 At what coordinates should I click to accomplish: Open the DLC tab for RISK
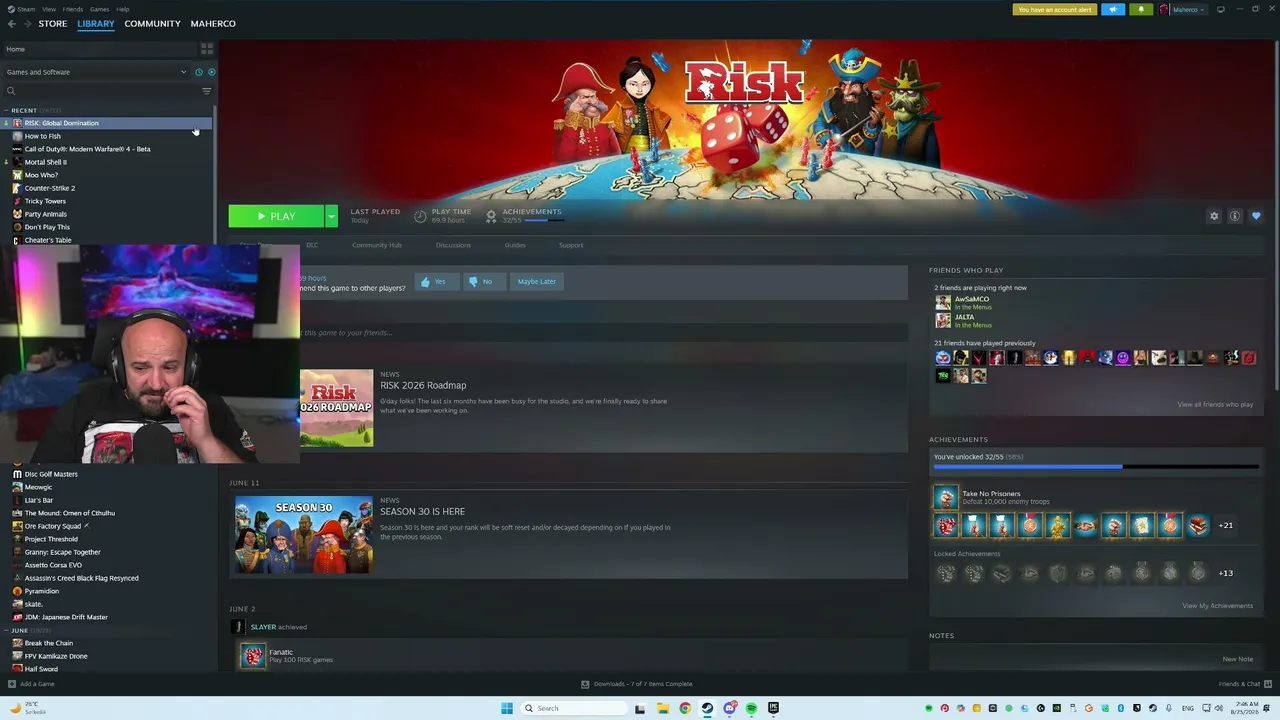[312, 245]
